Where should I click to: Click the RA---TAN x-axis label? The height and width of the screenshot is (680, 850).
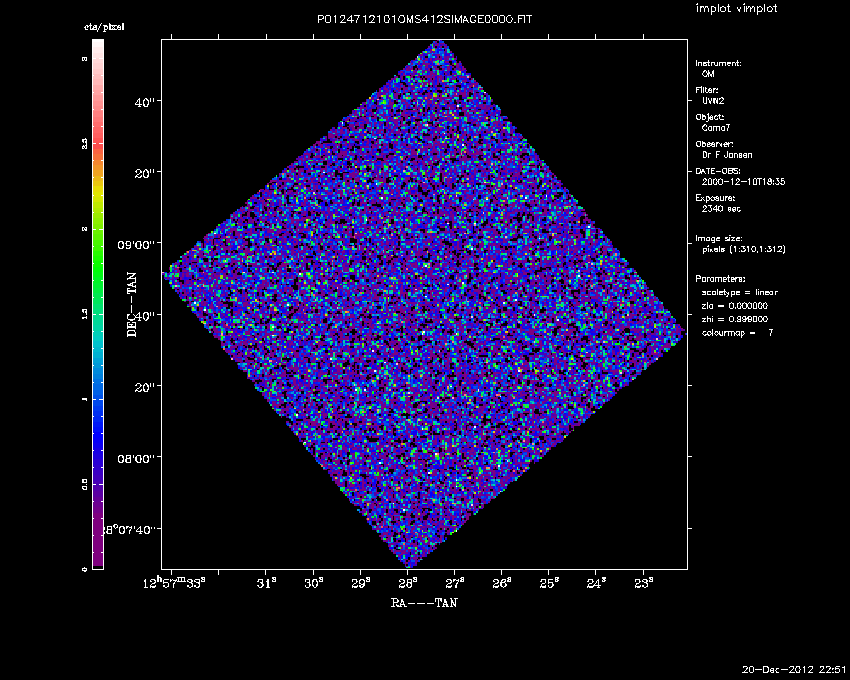424,604
